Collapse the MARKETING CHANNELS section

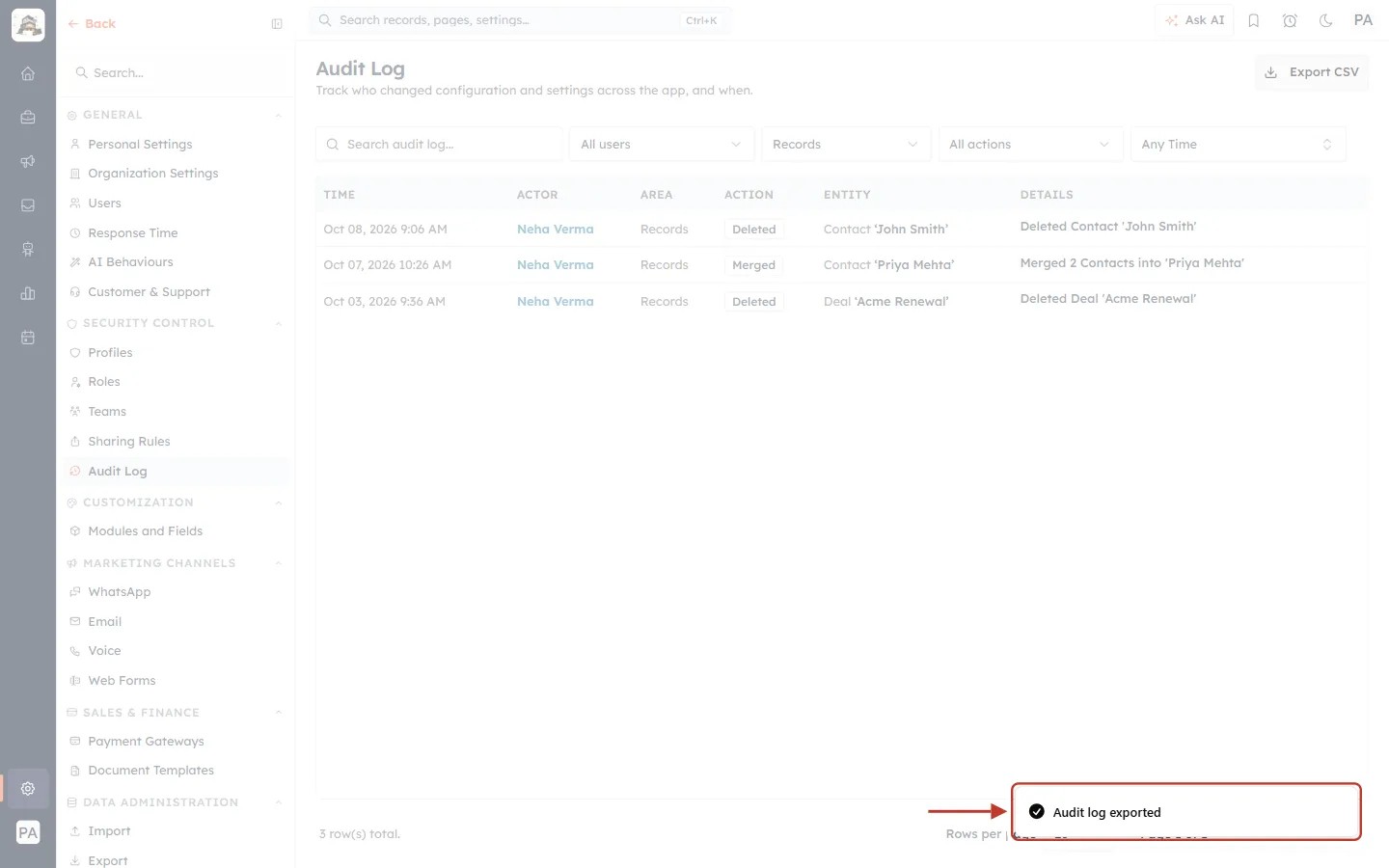tap(278, 564)
